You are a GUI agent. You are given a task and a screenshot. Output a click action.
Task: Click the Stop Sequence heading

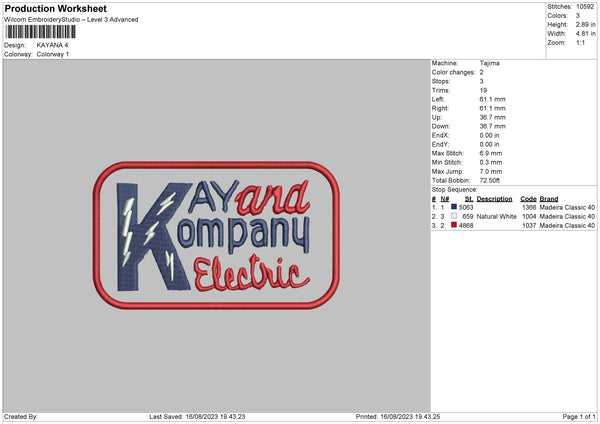[454, 188]
